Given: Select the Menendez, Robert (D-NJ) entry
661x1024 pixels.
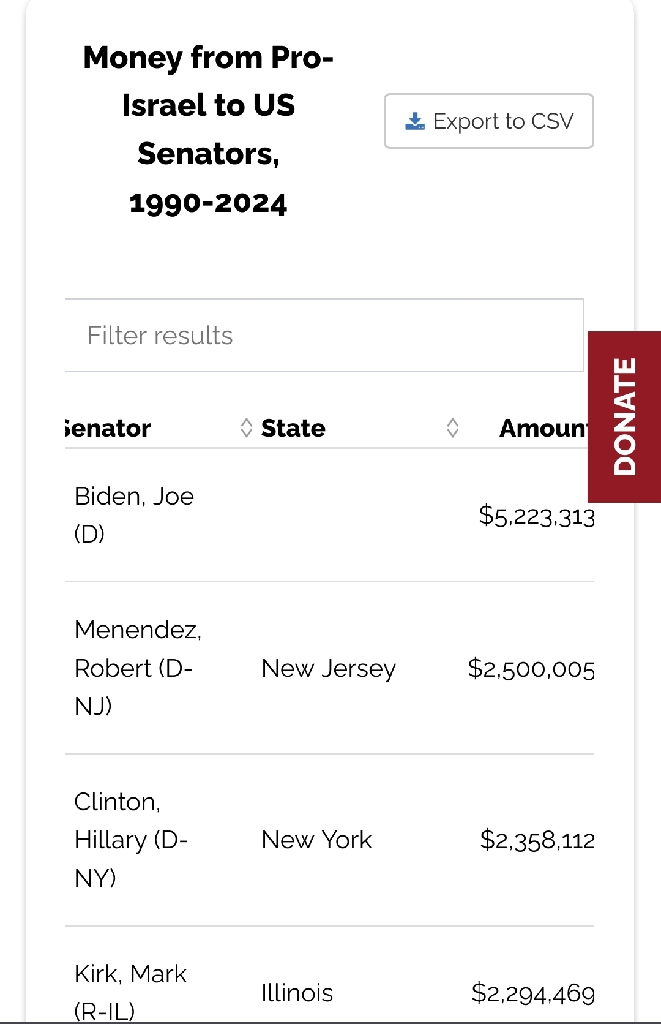Looking at the screenshot, I should tap(138, 668).
